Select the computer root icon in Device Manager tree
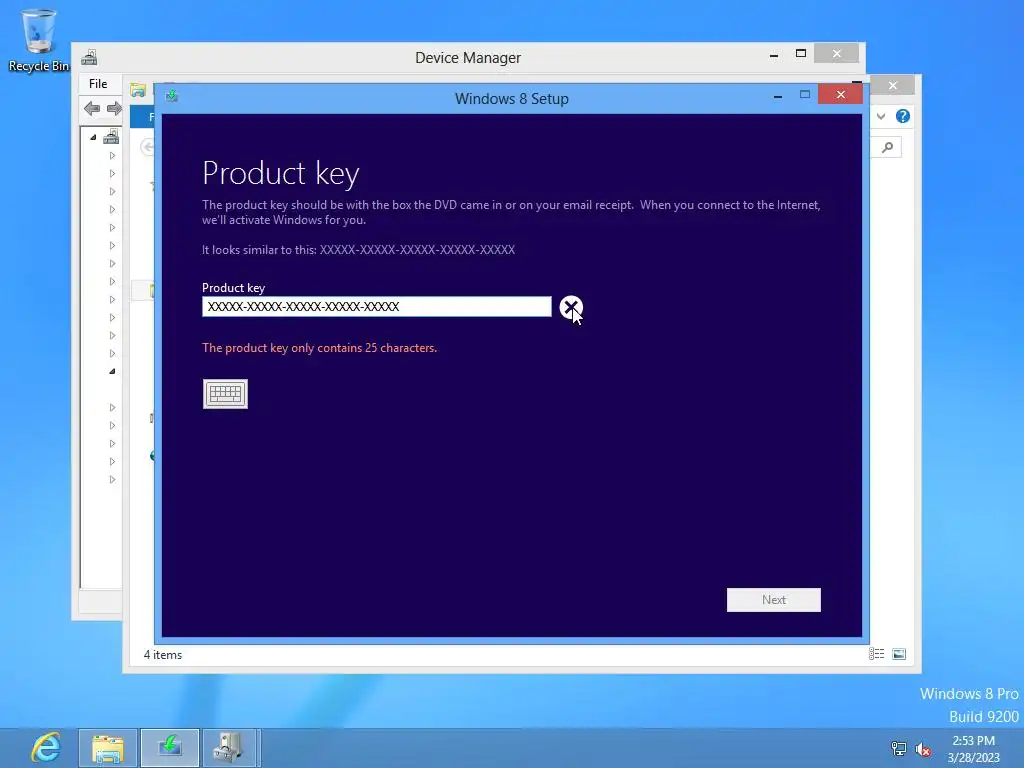This screenshot has height=768, width=1024. 112,136
